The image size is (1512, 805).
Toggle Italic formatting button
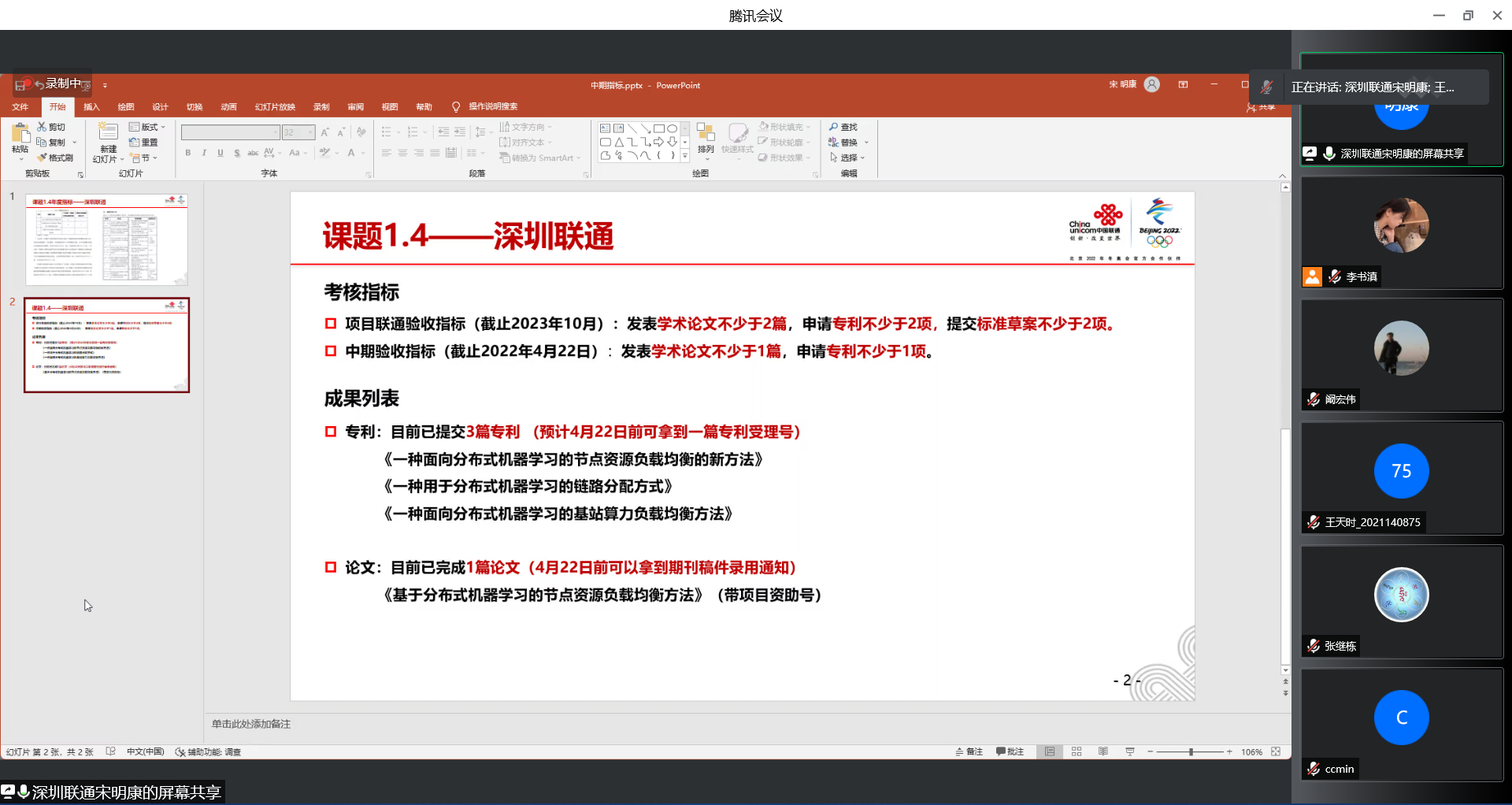click(x=204, y=153)
